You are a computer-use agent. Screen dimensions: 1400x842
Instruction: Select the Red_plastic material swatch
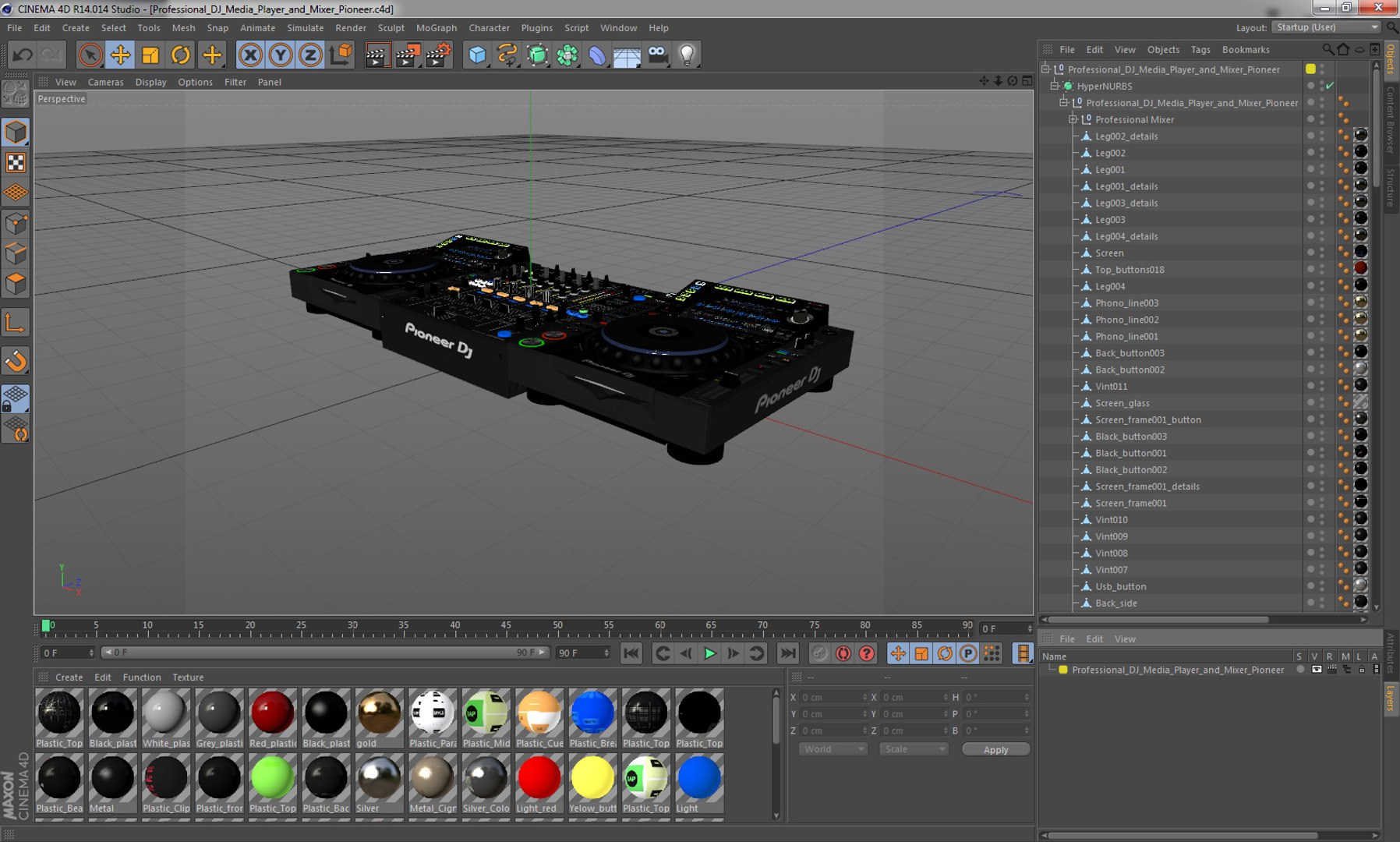click(x=273, y=718)
